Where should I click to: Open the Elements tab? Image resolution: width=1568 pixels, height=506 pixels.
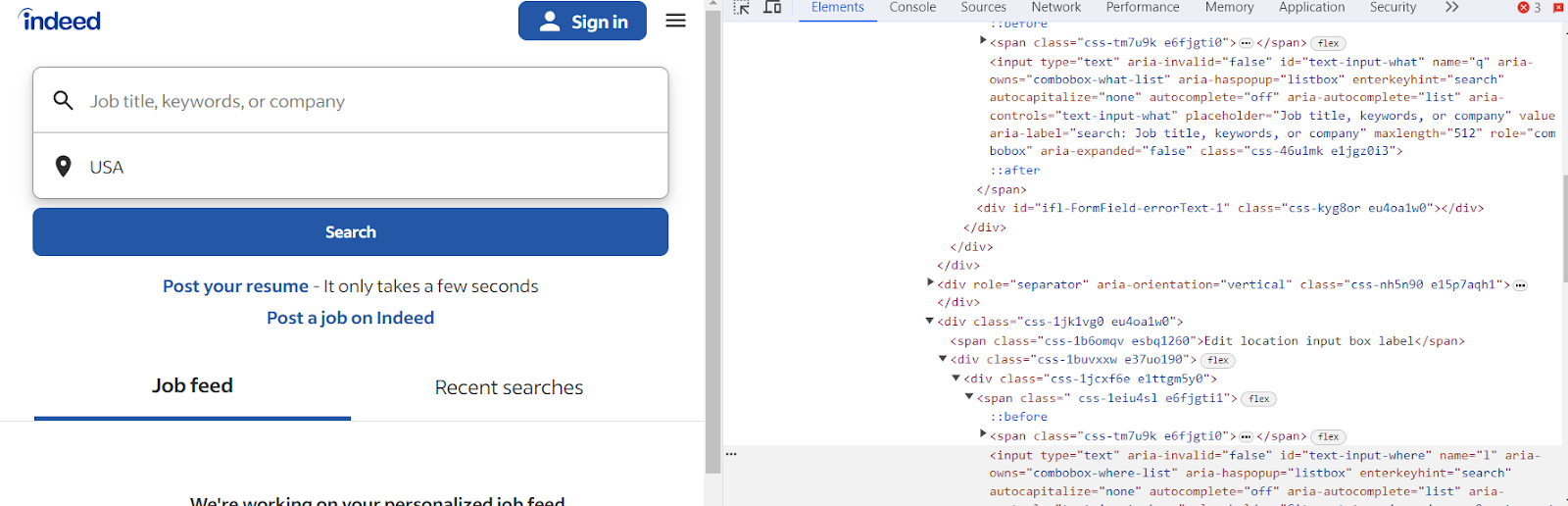837,8
